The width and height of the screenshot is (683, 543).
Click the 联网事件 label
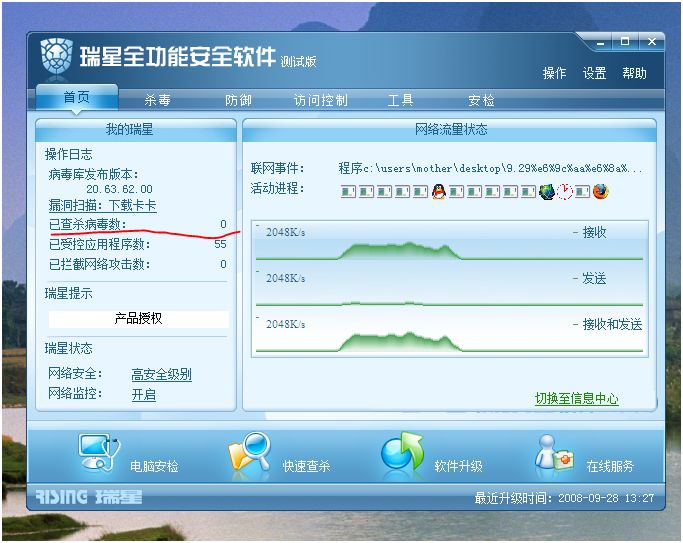click(x=277, y=168)
